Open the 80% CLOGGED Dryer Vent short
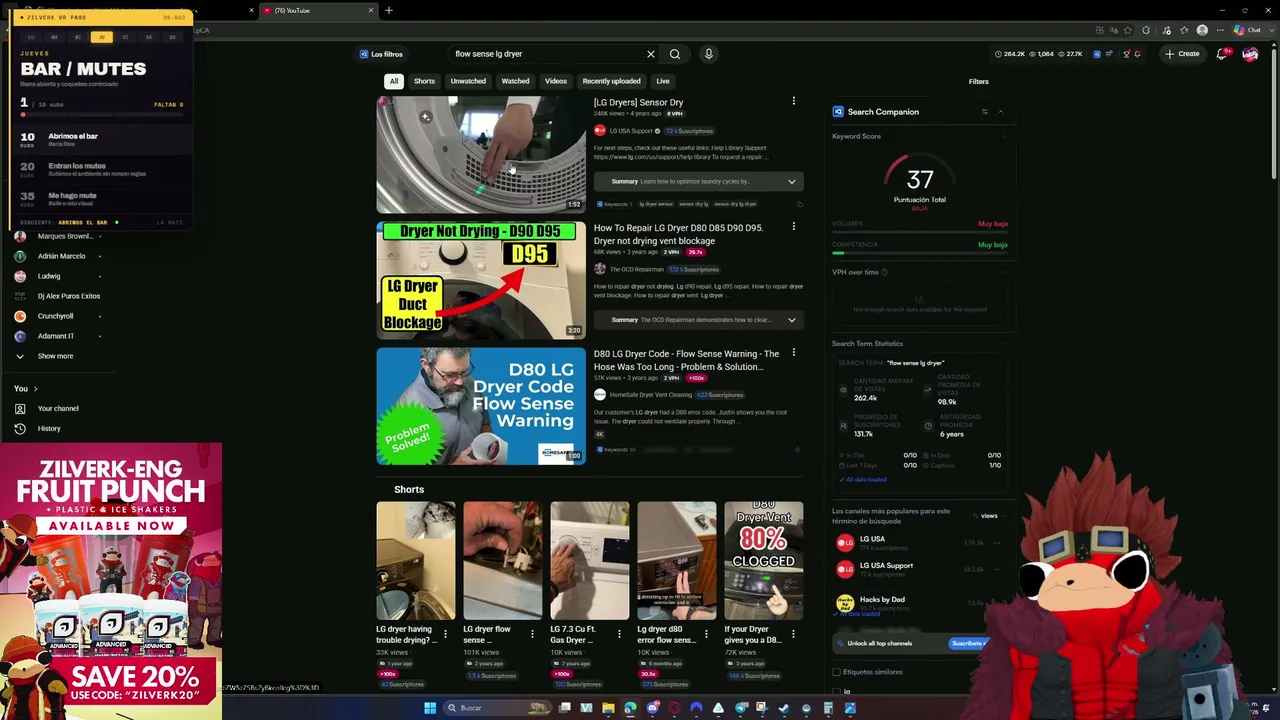Viewport: 1280px width, 720px height. coord(764,561)
